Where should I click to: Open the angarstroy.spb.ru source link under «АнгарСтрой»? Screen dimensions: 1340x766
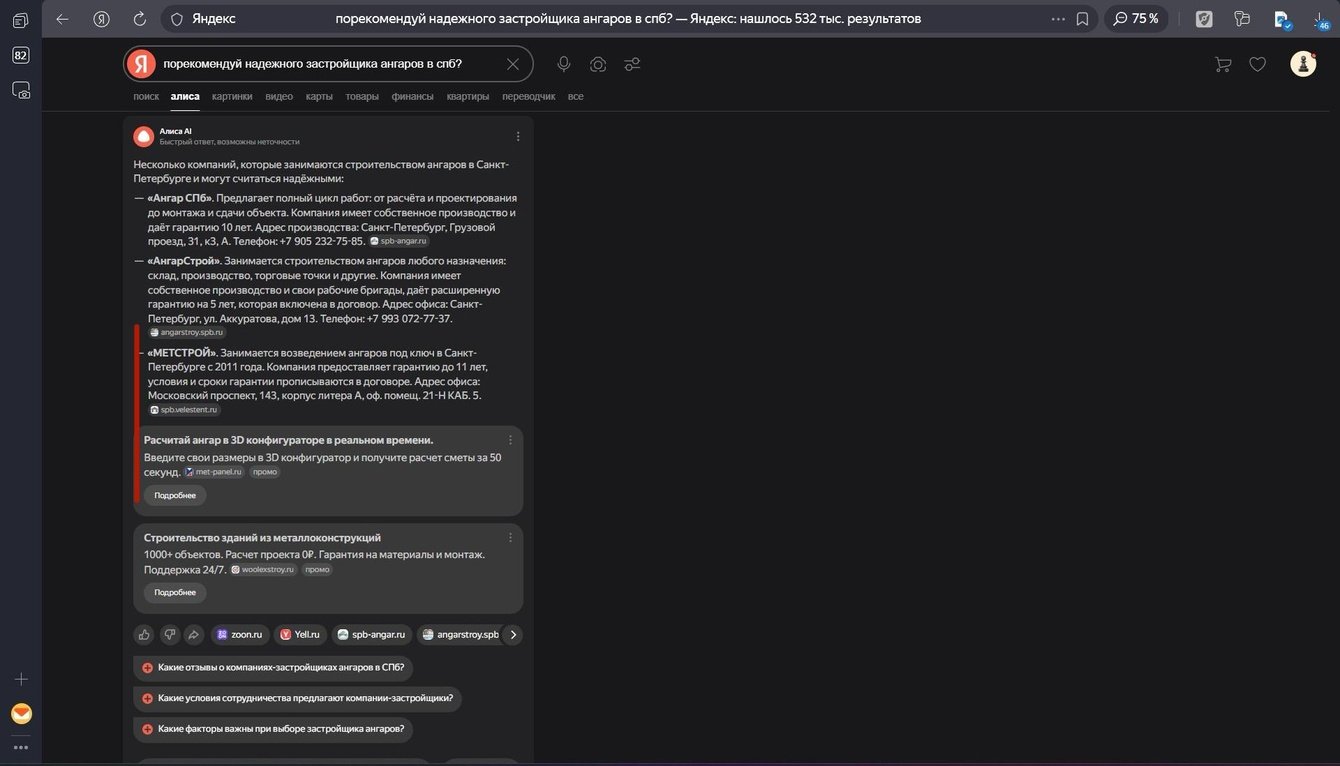pyautogui.click(x=187, y=332)
